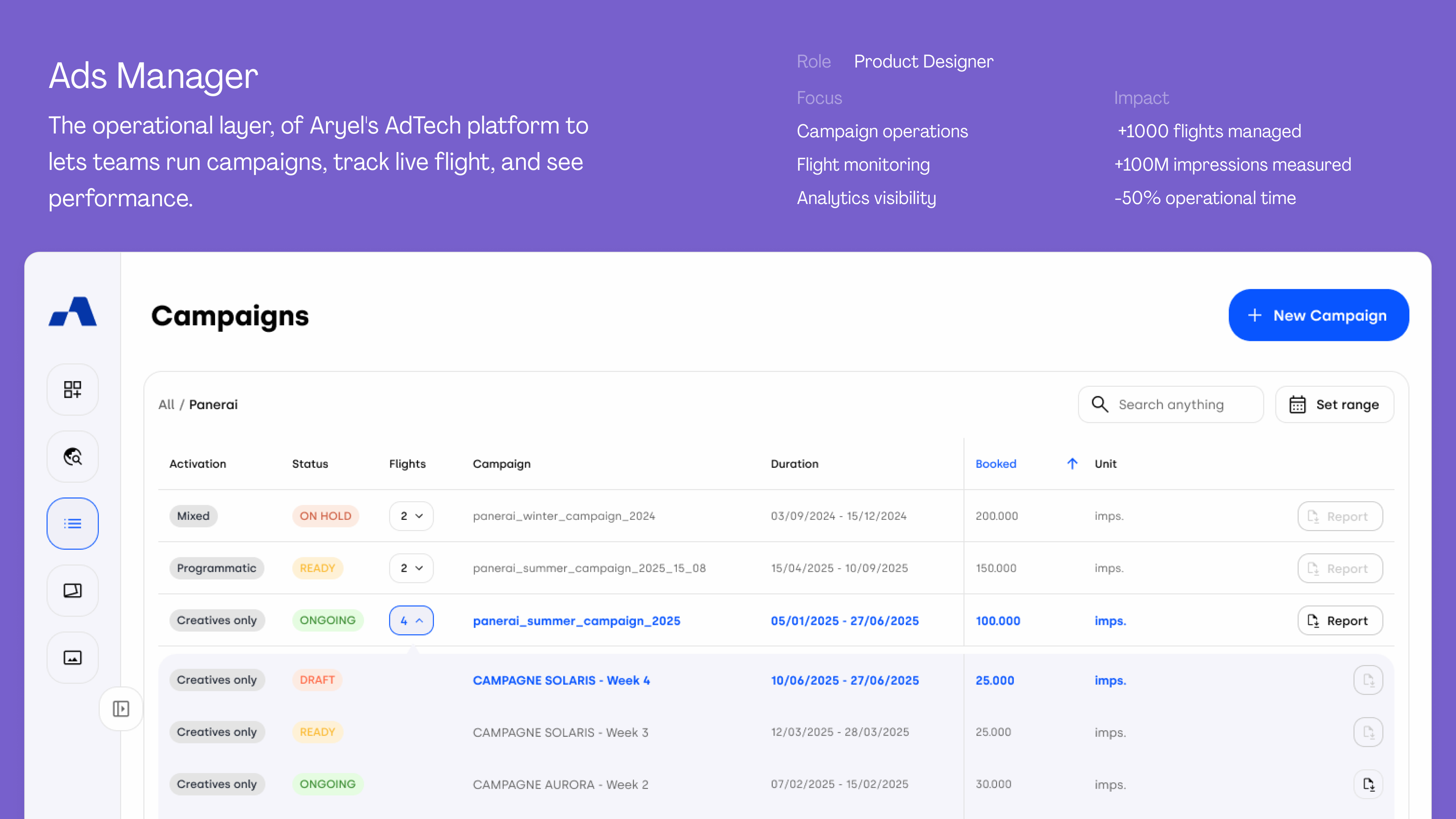Download report for CAMPAGNE AURORA - Week 2
1456x819 pixels.
click(1368, 784)
